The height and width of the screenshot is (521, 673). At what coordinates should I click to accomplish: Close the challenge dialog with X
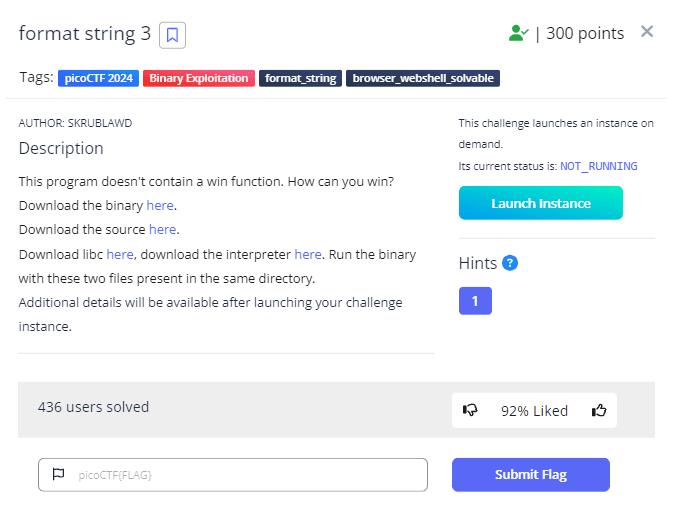647,32
